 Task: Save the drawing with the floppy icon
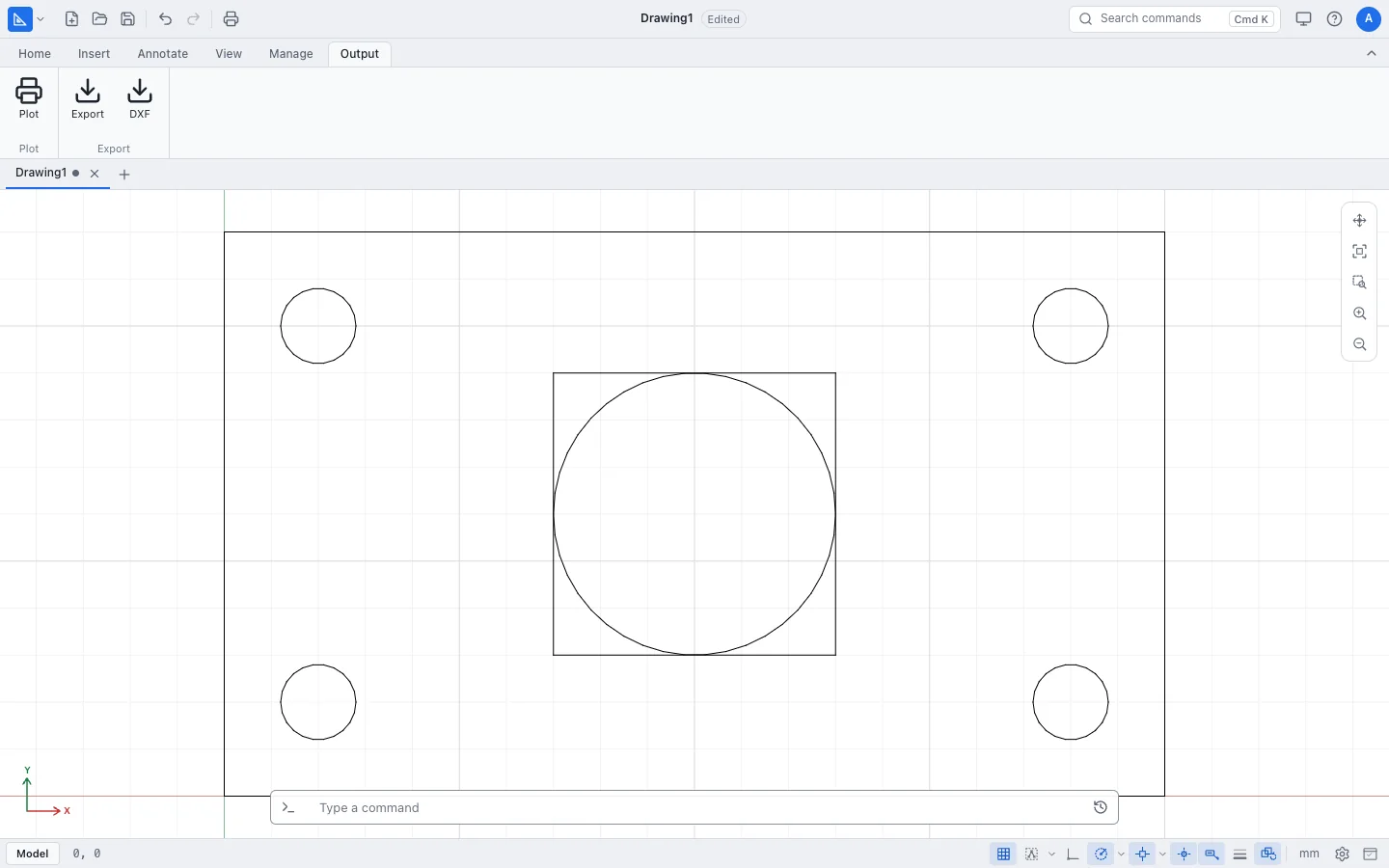tap(127, 19)
